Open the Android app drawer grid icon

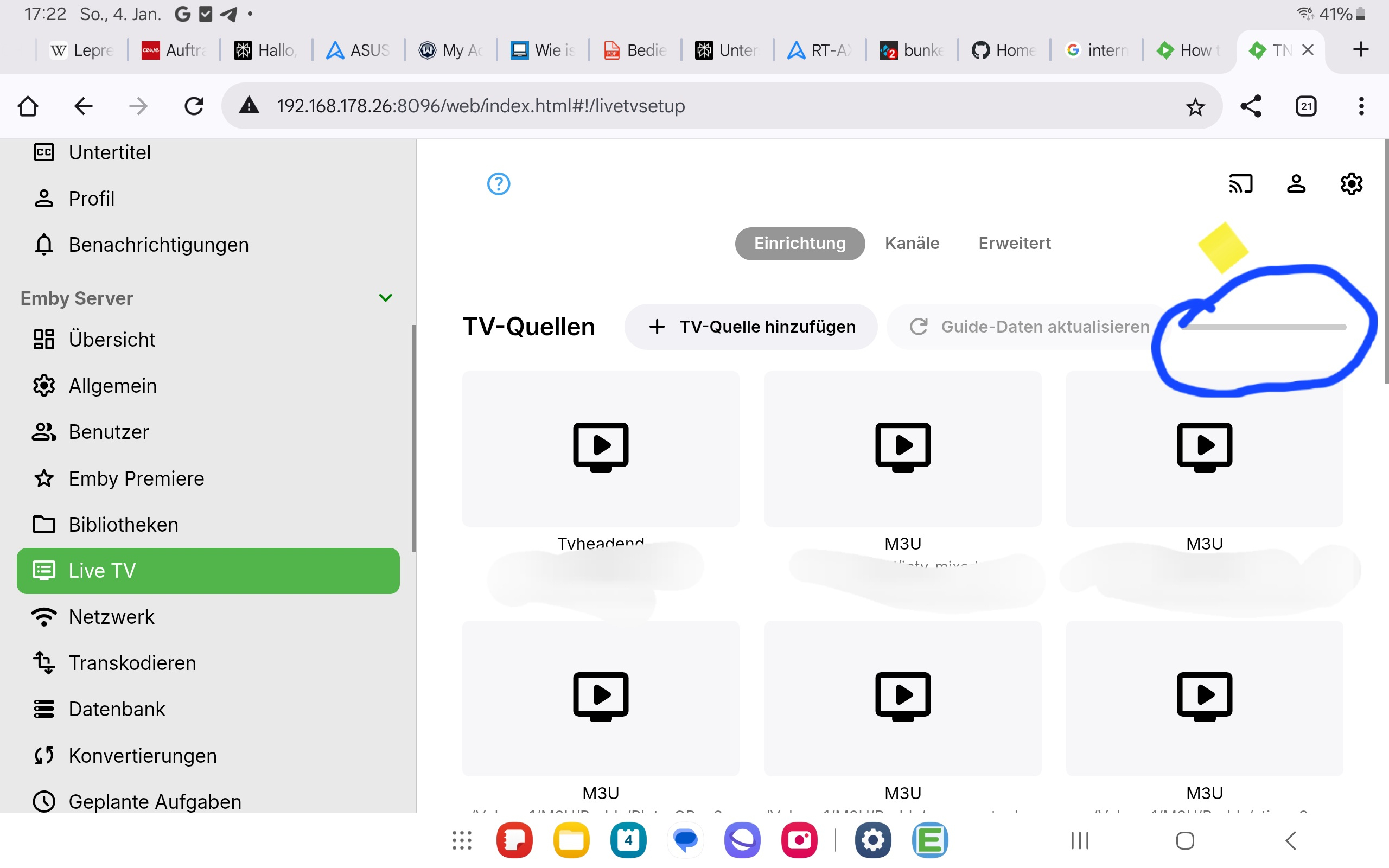462,840
